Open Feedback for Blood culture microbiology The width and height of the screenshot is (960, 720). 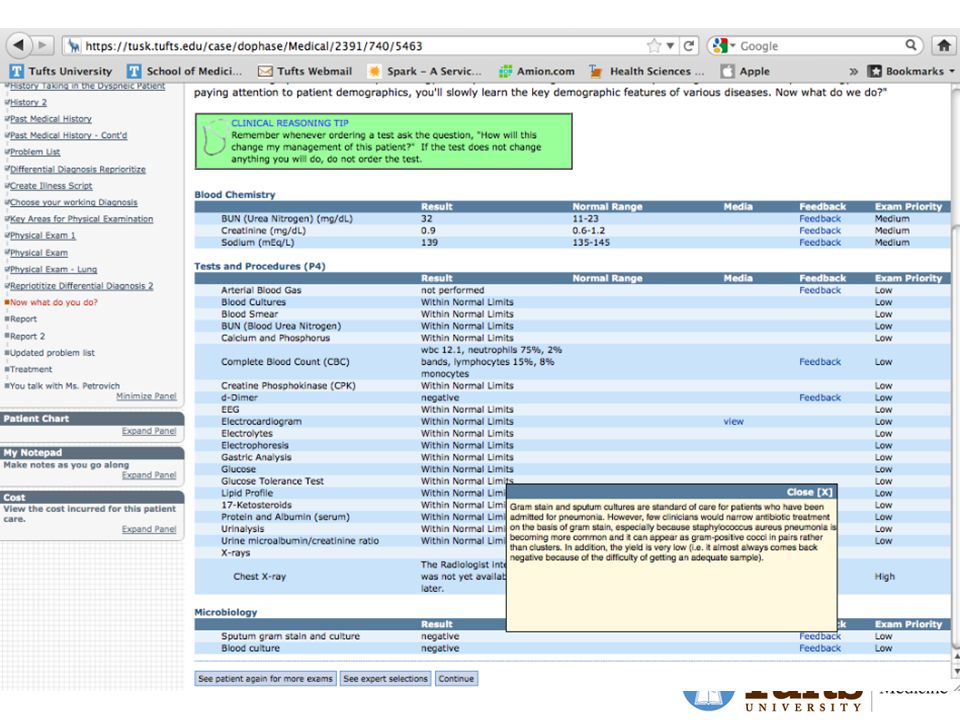[820, 648]
